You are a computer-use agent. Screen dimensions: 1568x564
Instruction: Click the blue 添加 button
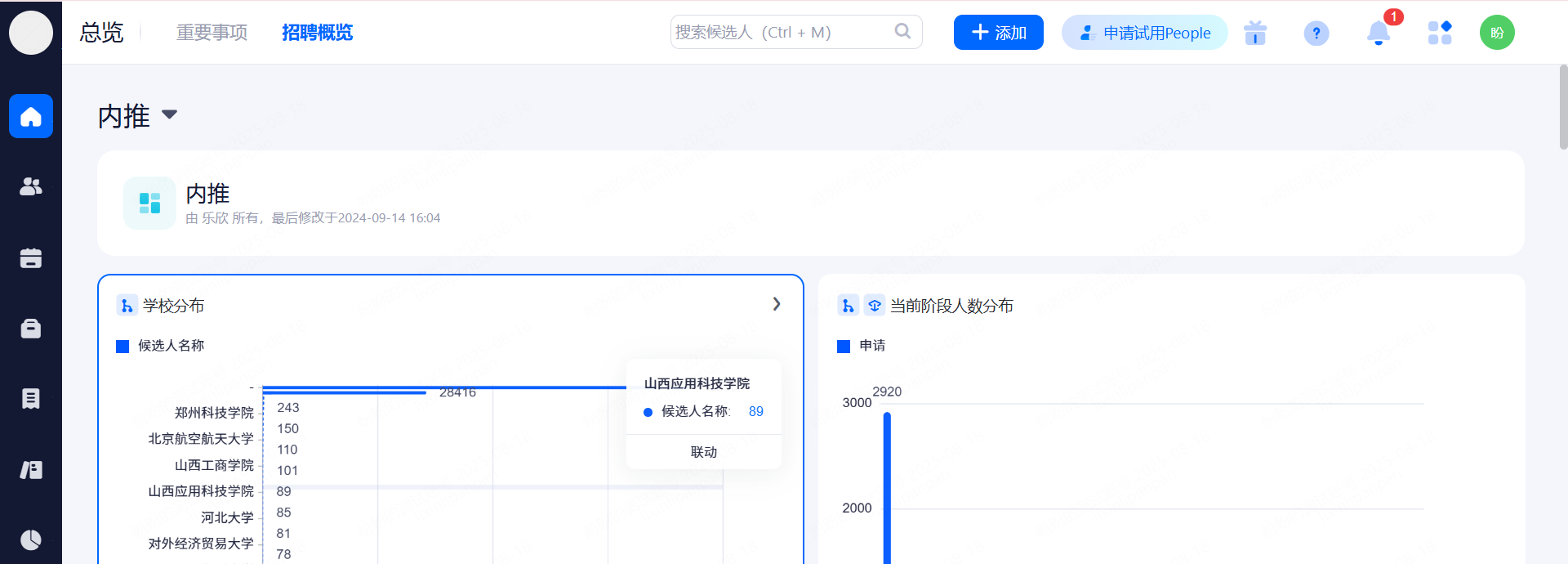click(x=998, y=33)
